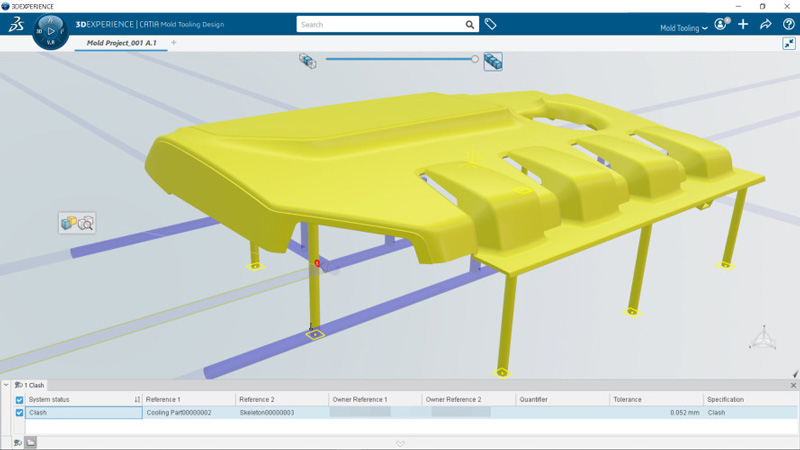Click the Clash value under Specification
This screenshot has width=800, height=450.
click(x=716, y=412)
